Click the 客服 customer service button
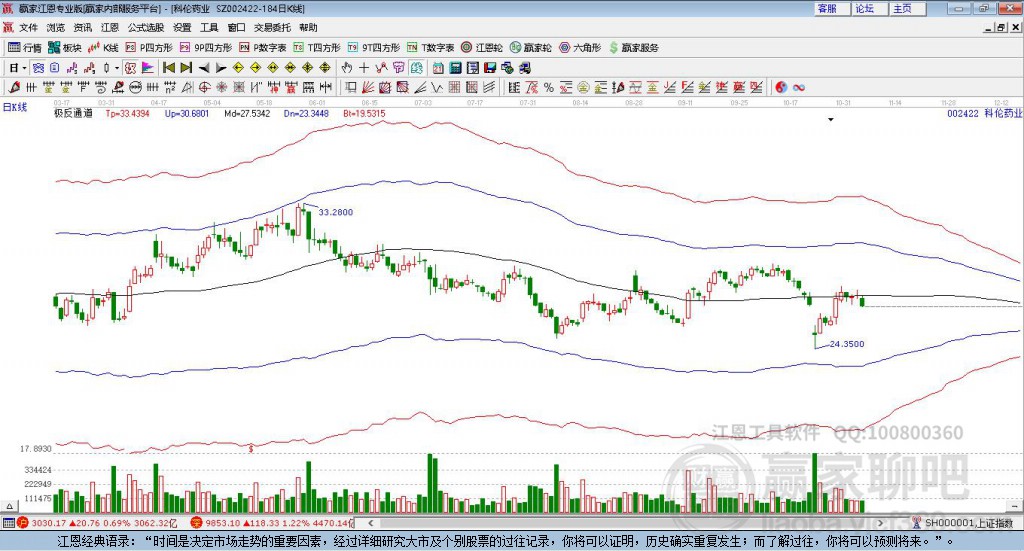The image size is (1024, 551). point(832,8)
